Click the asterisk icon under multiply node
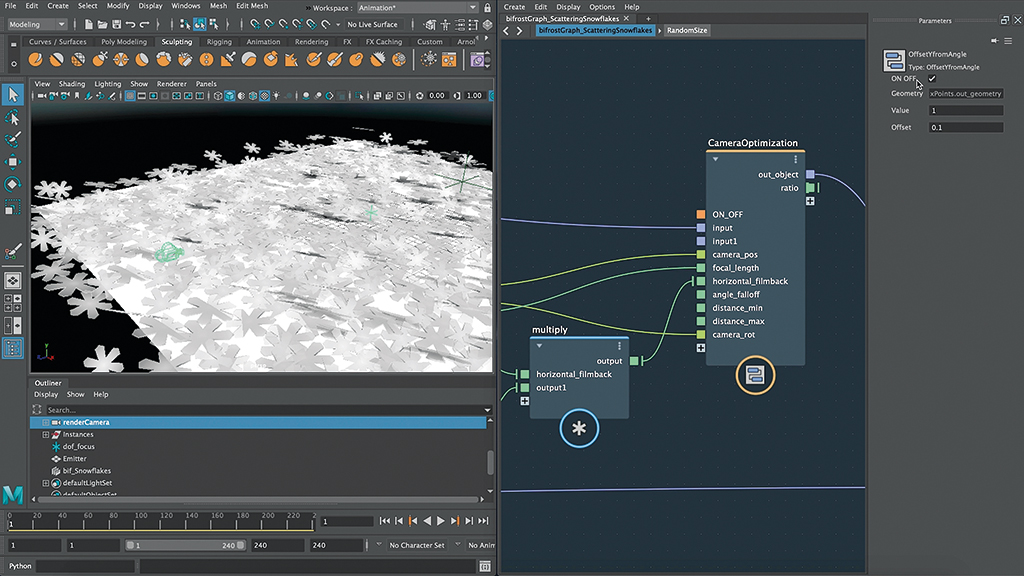 579,429
